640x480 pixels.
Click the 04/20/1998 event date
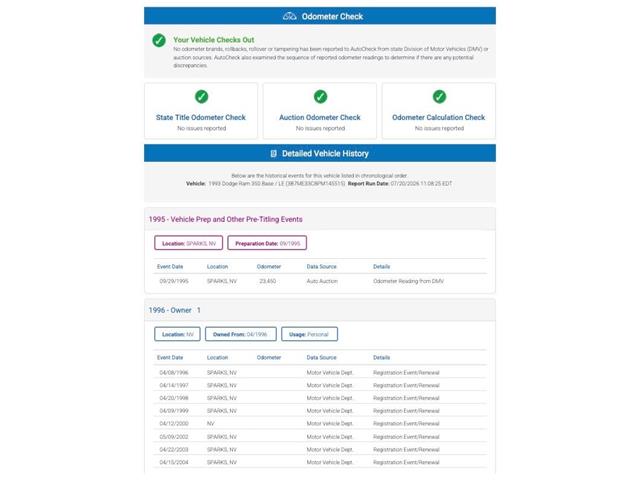tap(174, 398)
